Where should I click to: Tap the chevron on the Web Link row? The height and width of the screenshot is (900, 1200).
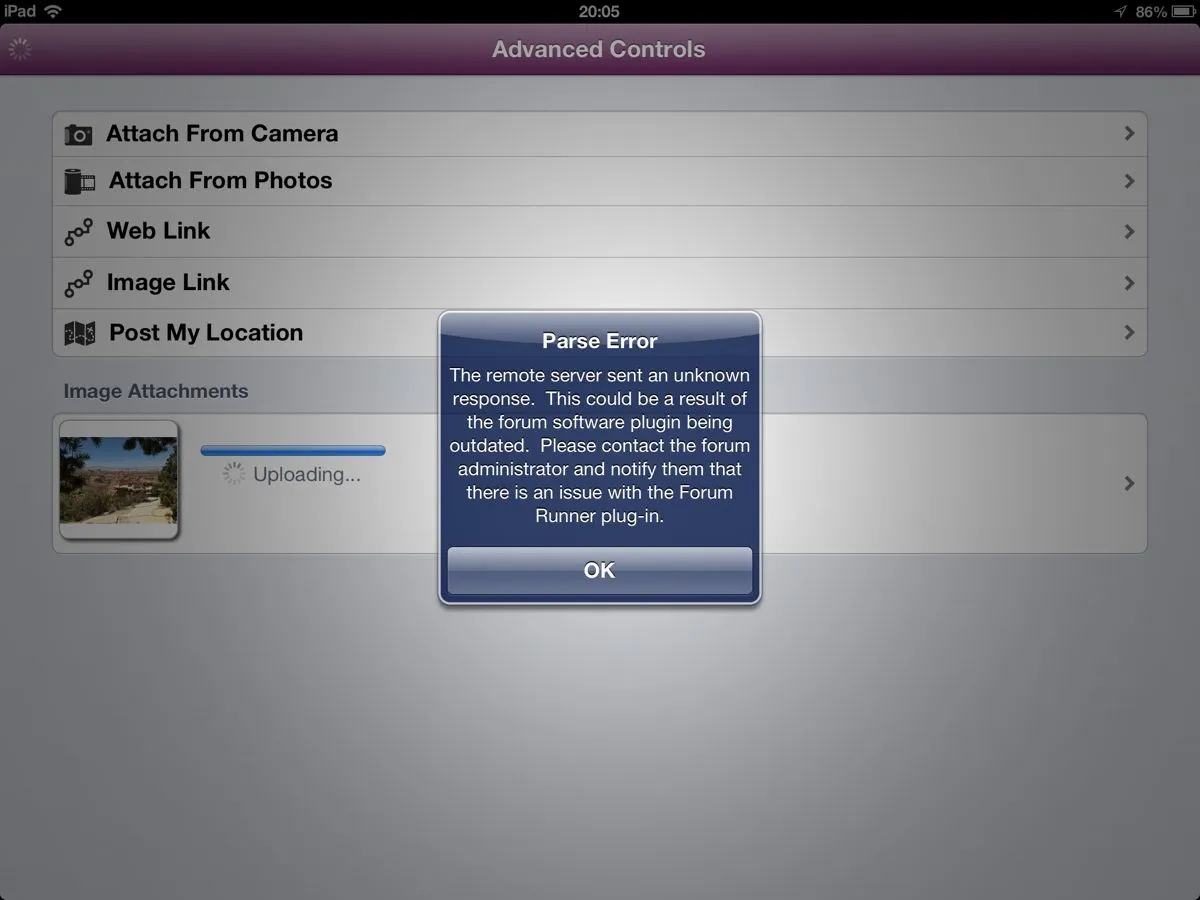pyautogui.click(x=1129, y=232)
